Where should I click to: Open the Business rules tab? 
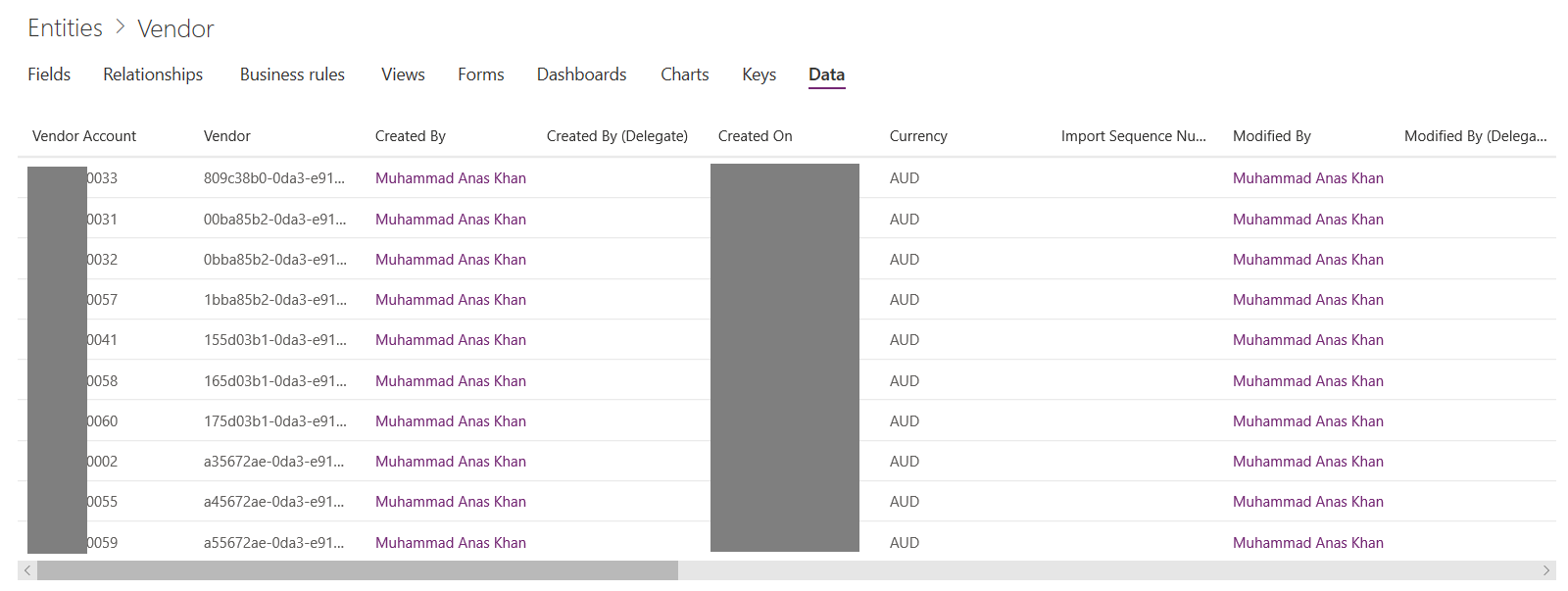click(292, 74)
